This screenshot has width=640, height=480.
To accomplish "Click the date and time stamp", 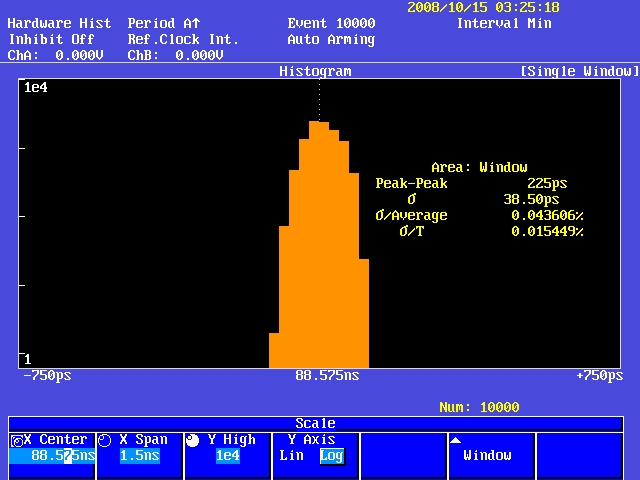I will pyautogui.click(x=484, y=7).
